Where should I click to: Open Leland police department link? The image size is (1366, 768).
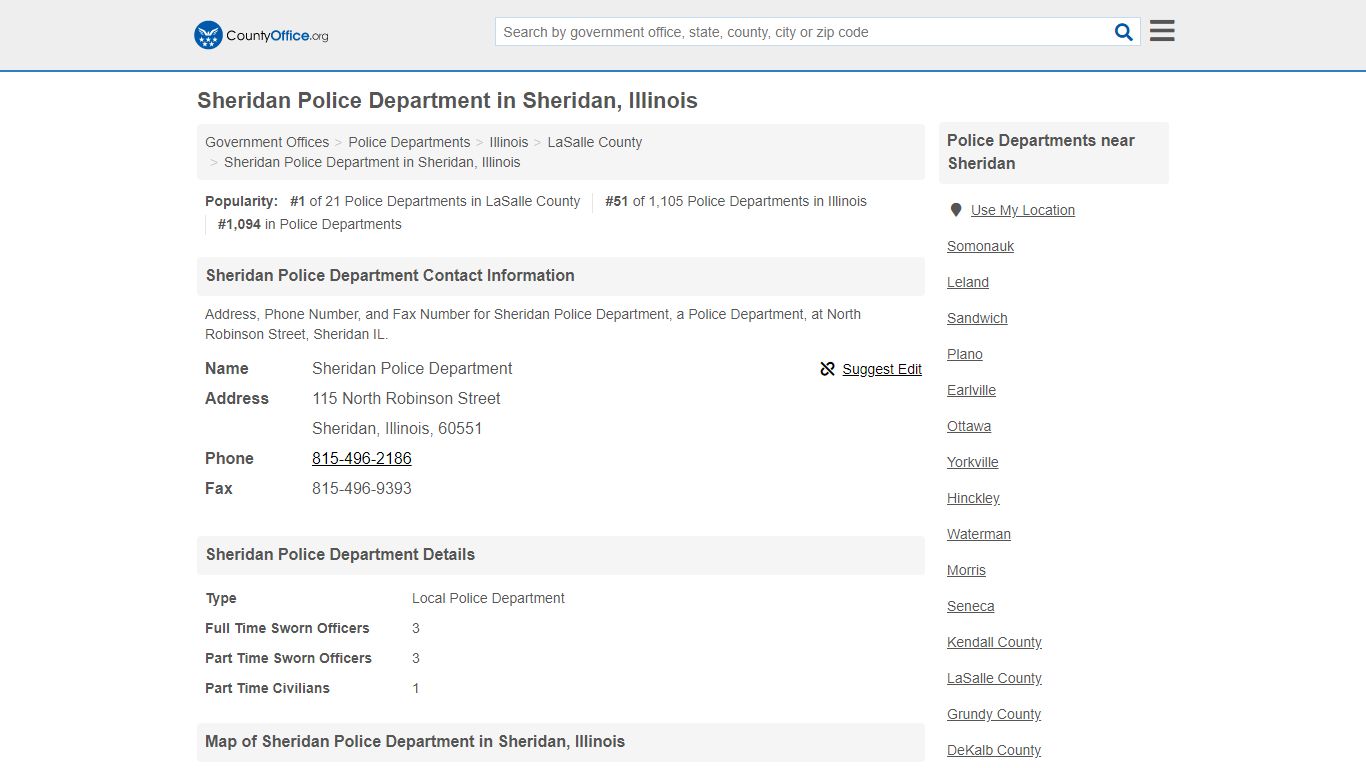point(968,282)
